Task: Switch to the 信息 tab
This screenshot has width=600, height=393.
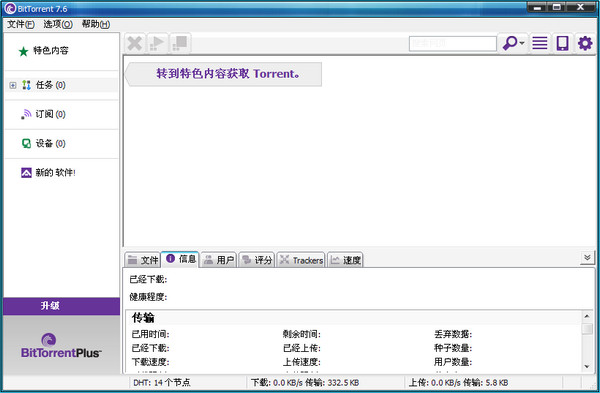Action: [x=180, y=259]
